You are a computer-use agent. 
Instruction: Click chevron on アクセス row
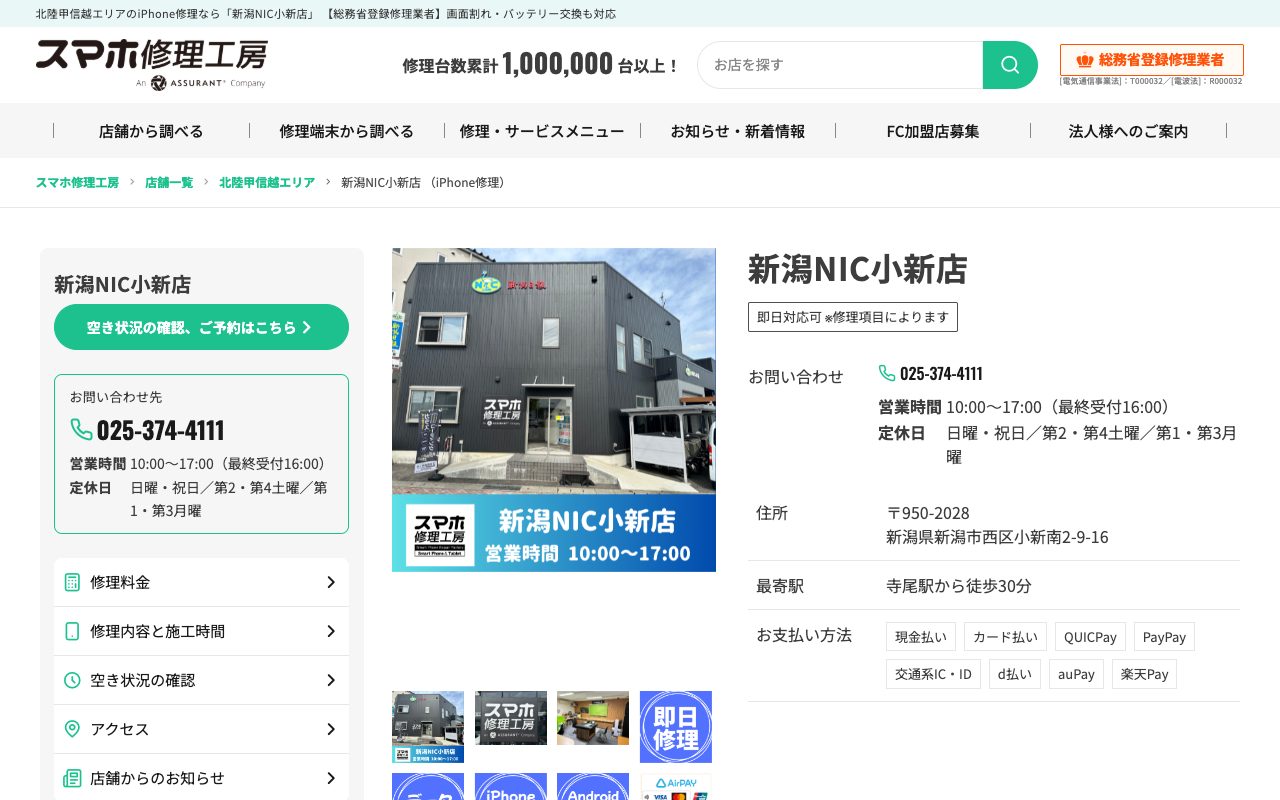pyautogui.click(x=331, y=729)
